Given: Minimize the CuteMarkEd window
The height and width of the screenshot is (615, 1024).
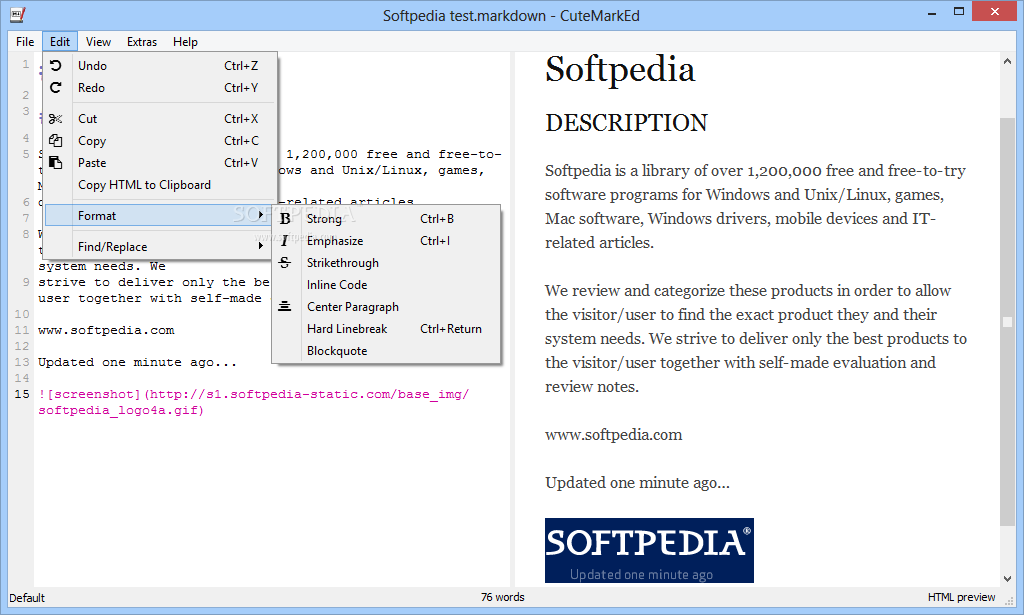Looking at the screenshot, I should coord(932,13).
